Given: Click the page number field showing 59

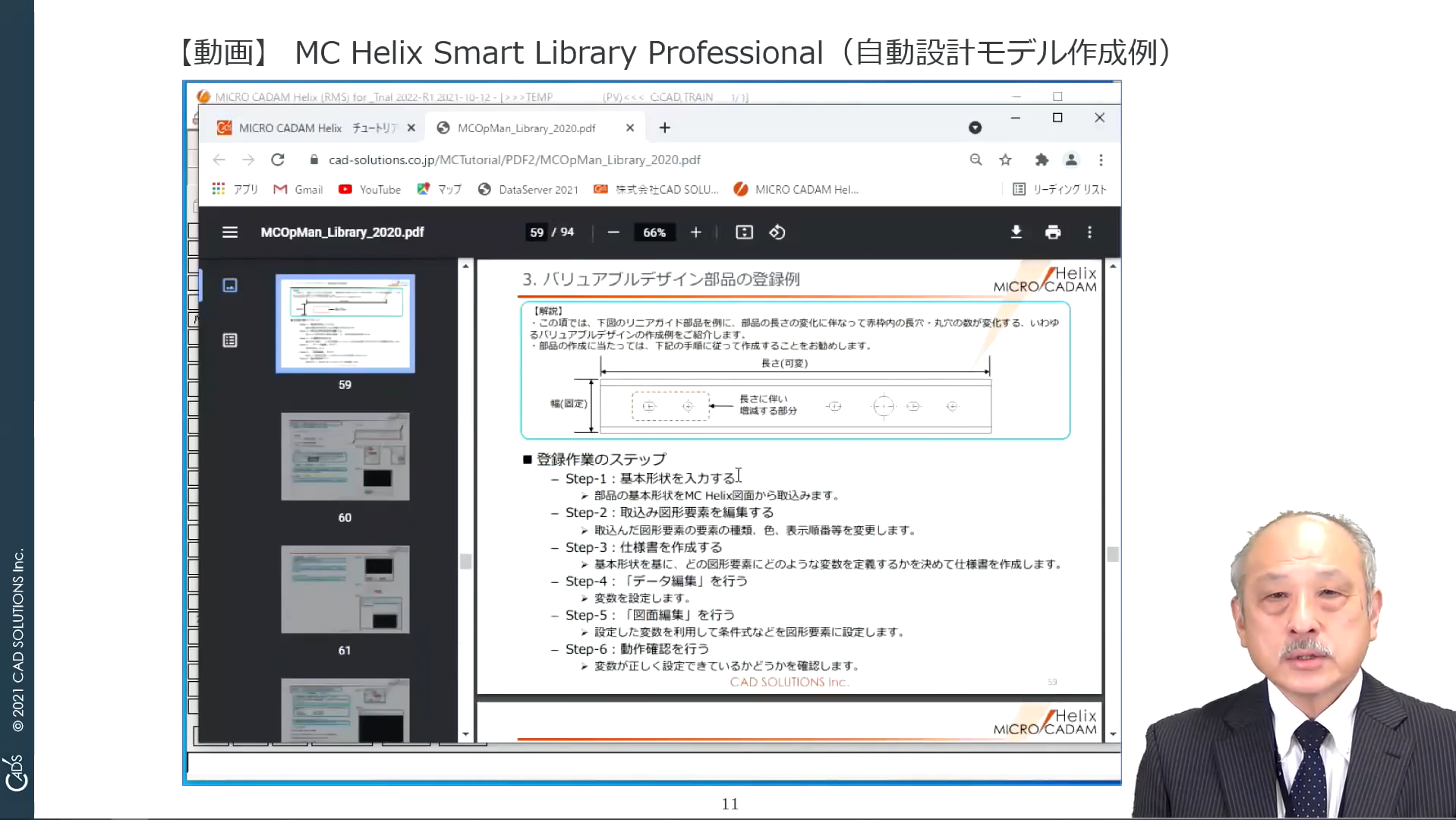Looking at the screenshot, I should pyautogui.click(x=537, y=232).
